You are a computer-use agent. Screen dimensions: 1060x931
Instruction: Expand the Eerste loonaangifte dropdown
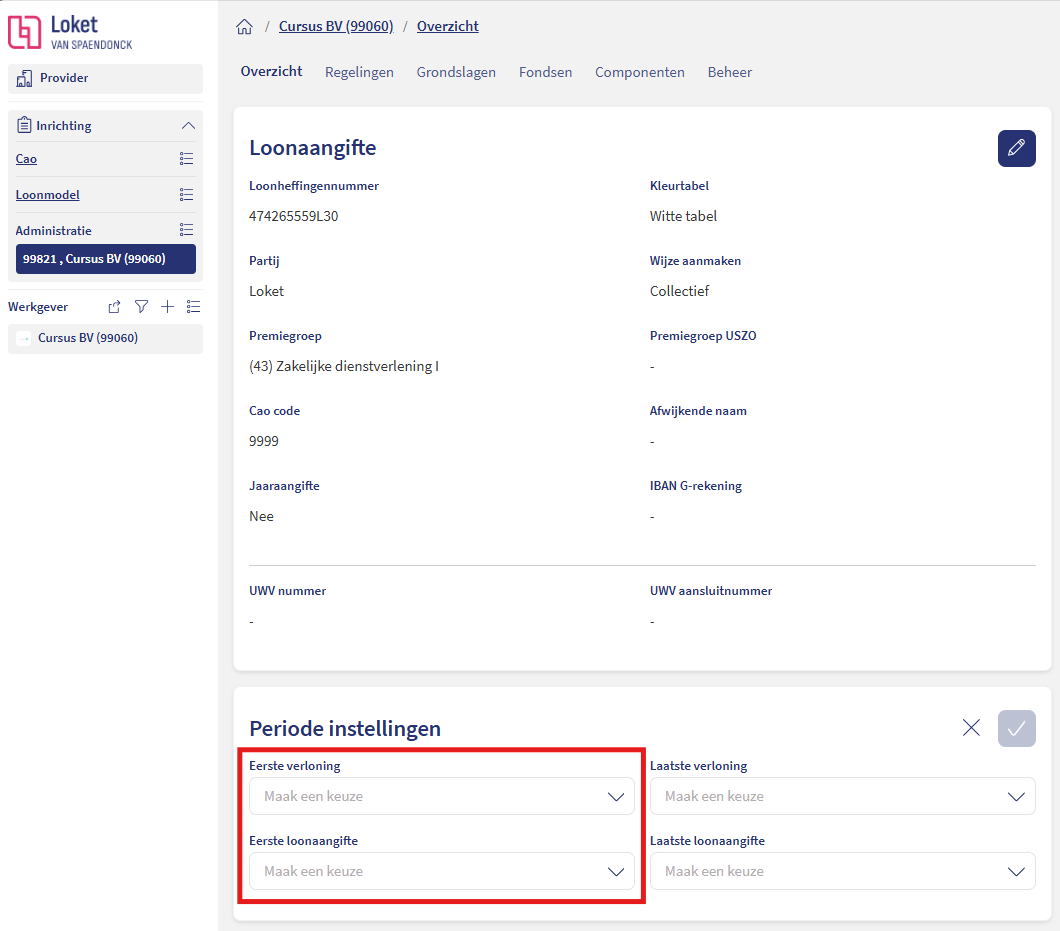click(441, 871)
